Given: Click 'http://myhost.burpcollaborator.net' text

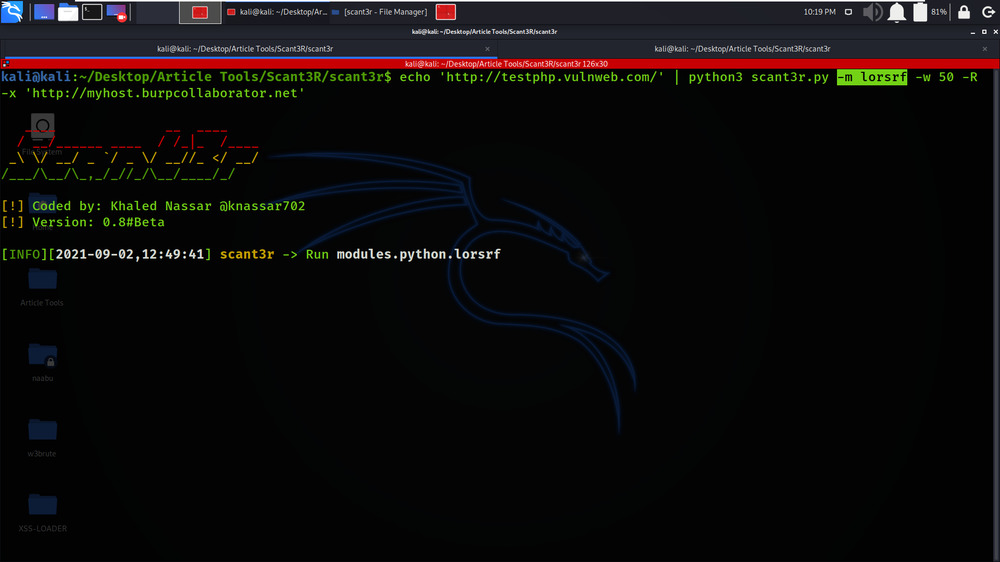Looking at the screenshot, I should pos(165,93).
